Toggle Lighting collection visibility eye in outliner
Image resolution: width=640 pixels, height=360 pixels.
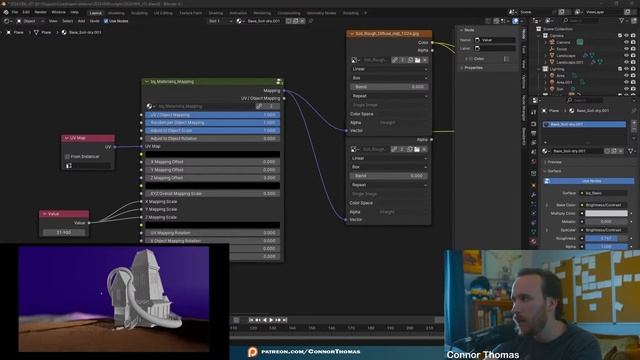(627, 69)
